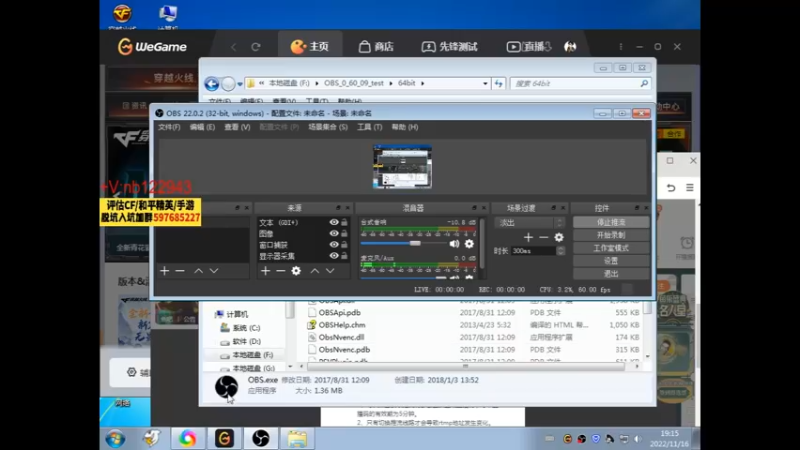The width and height of the screenshot is (800, 450).
Task: Lock the 窗口捕获 source
Action: [x=344, y=245]
